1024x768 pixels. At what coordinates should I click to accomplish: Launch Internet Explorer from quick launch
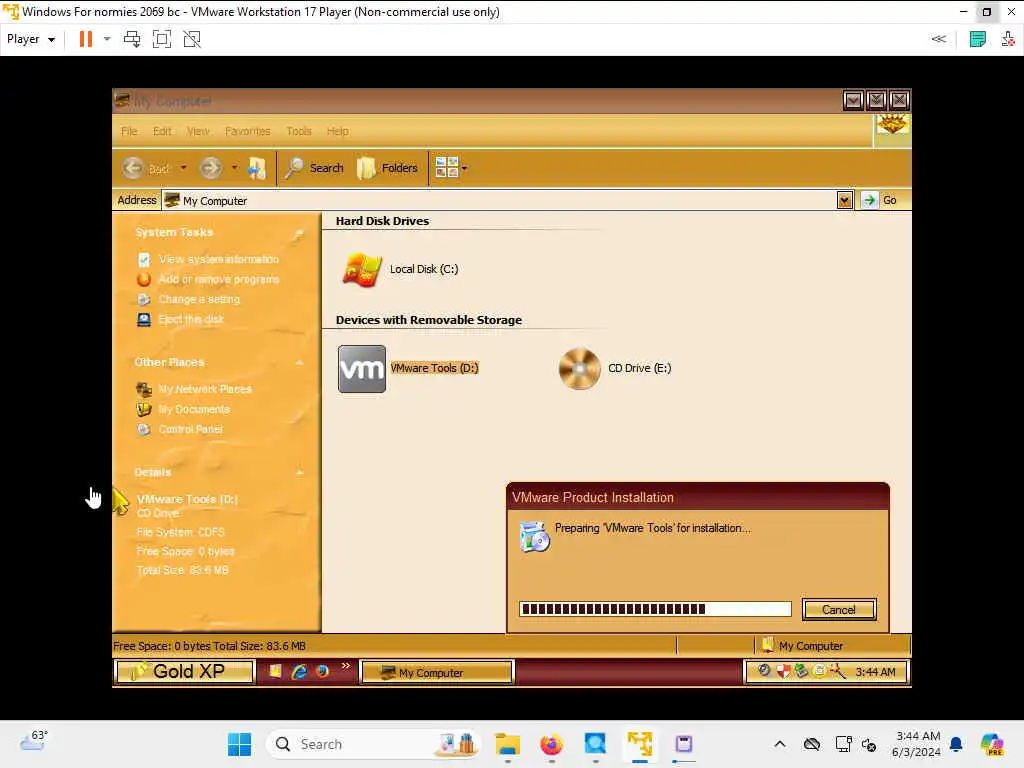coord(299,671)
